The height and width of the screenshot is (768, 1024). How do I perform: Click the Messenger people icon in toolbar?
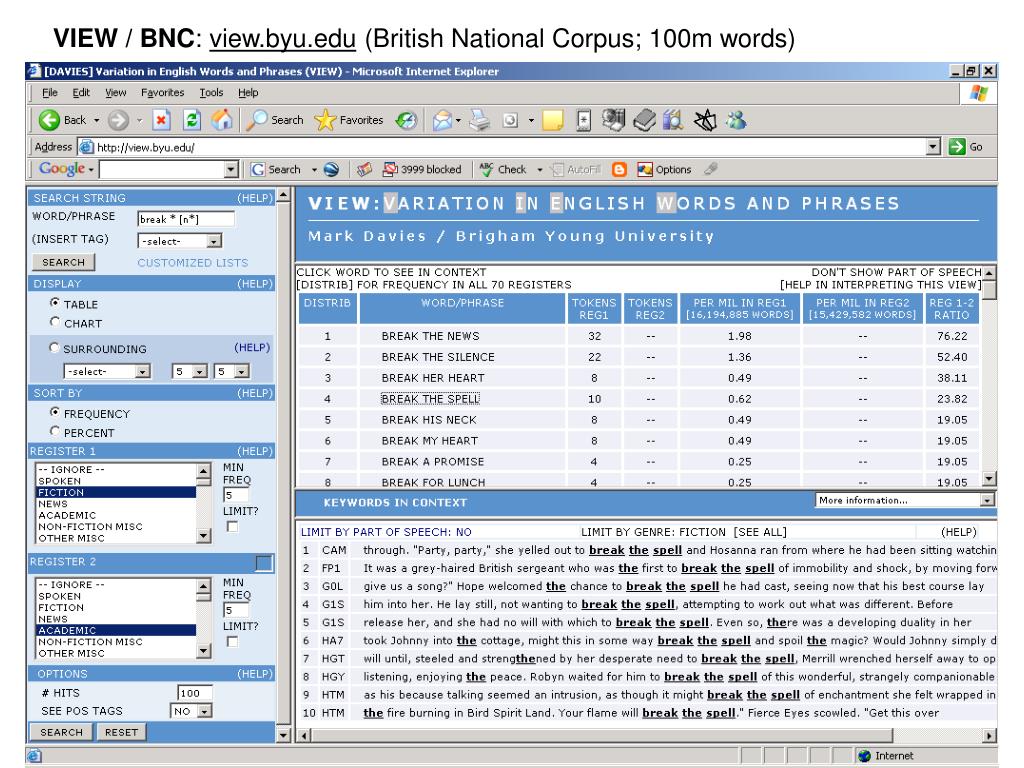coord(736,120)
